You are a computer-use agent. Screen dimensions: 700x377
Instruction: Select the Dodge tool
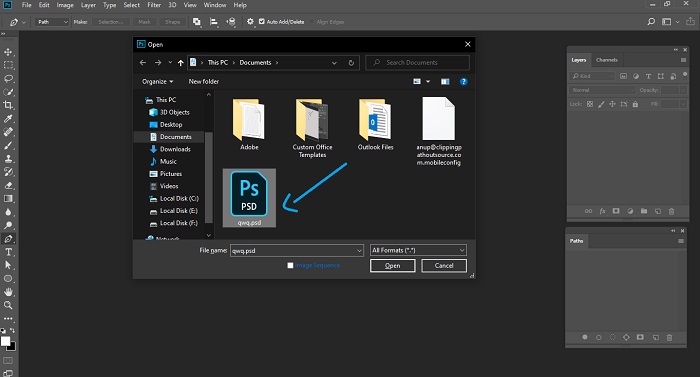(x=8, y=226)
